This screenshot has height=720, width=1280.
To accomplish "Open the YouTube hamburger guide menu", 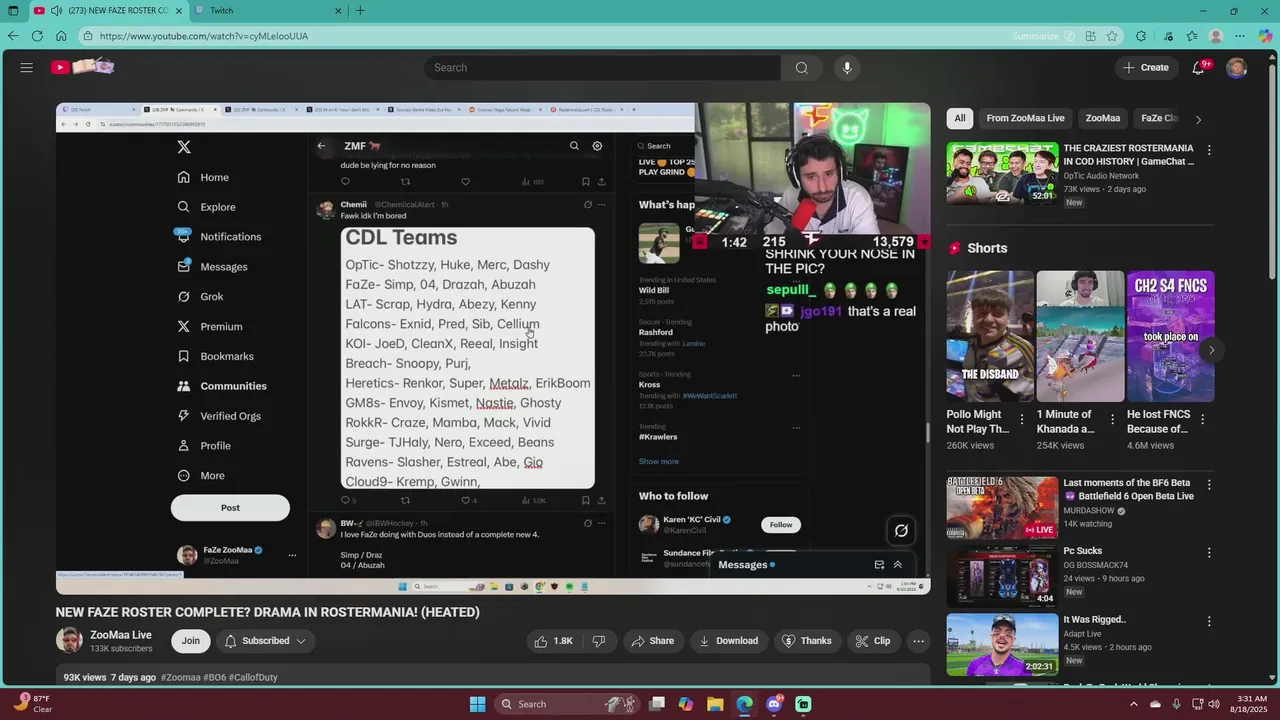I will pyautogui.click(x=27, y=67).
